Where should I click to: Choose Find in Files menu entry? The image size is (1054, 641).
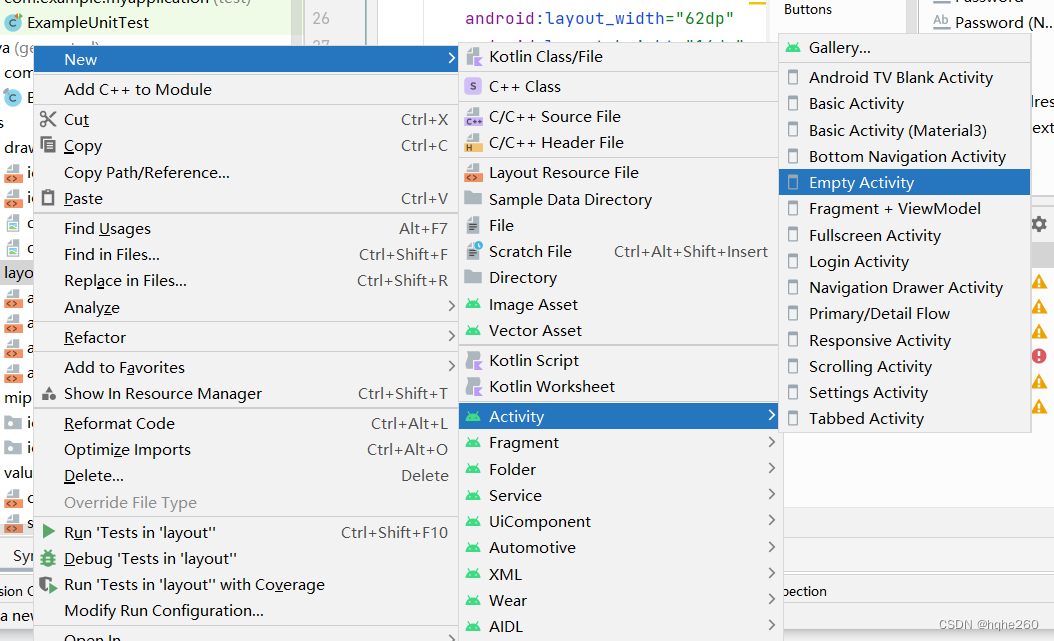[x=112, y=255]
